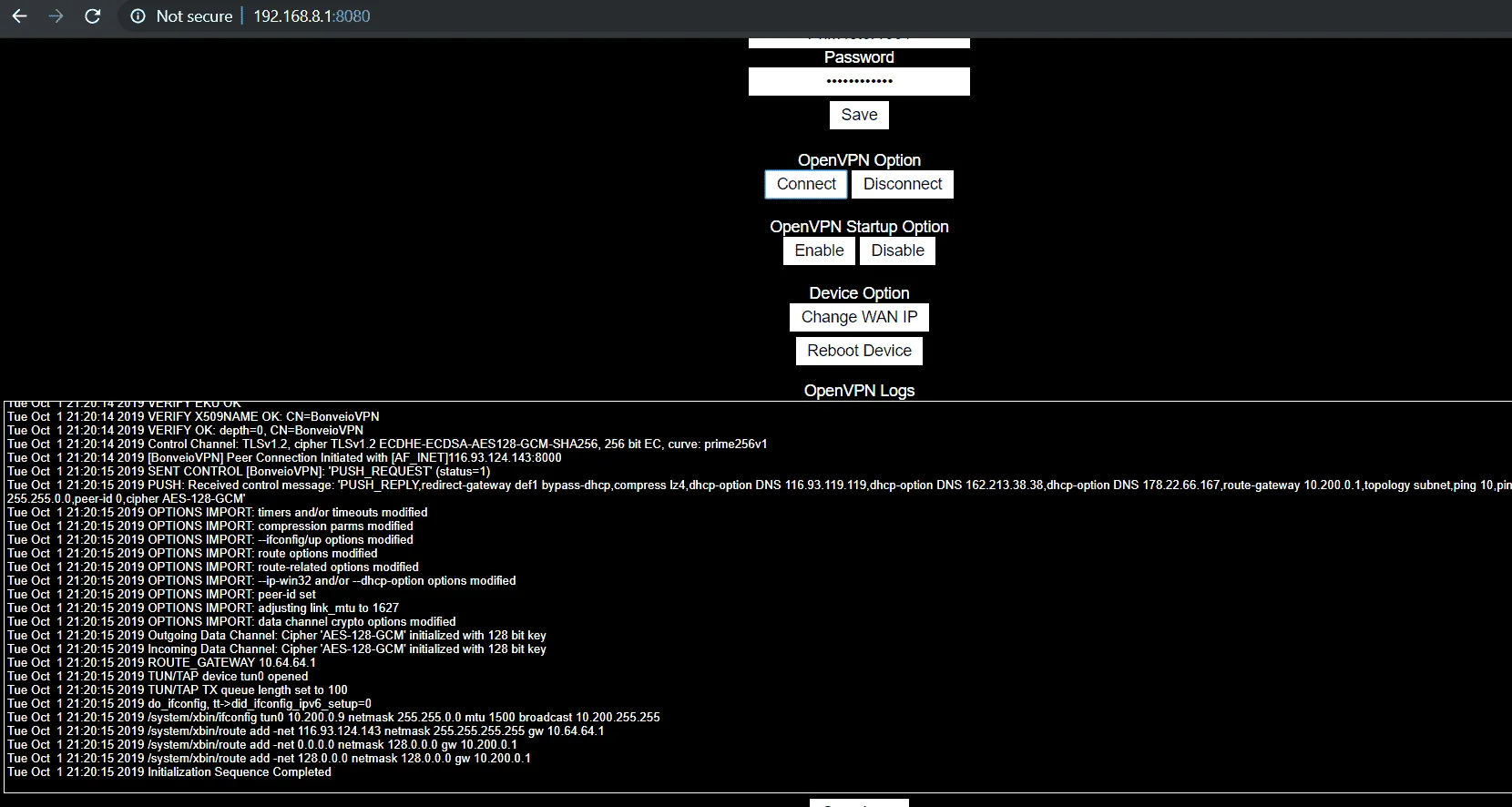Select log line 'route-related options modified'
1512x807 pixels.
(x=213, y=567)
